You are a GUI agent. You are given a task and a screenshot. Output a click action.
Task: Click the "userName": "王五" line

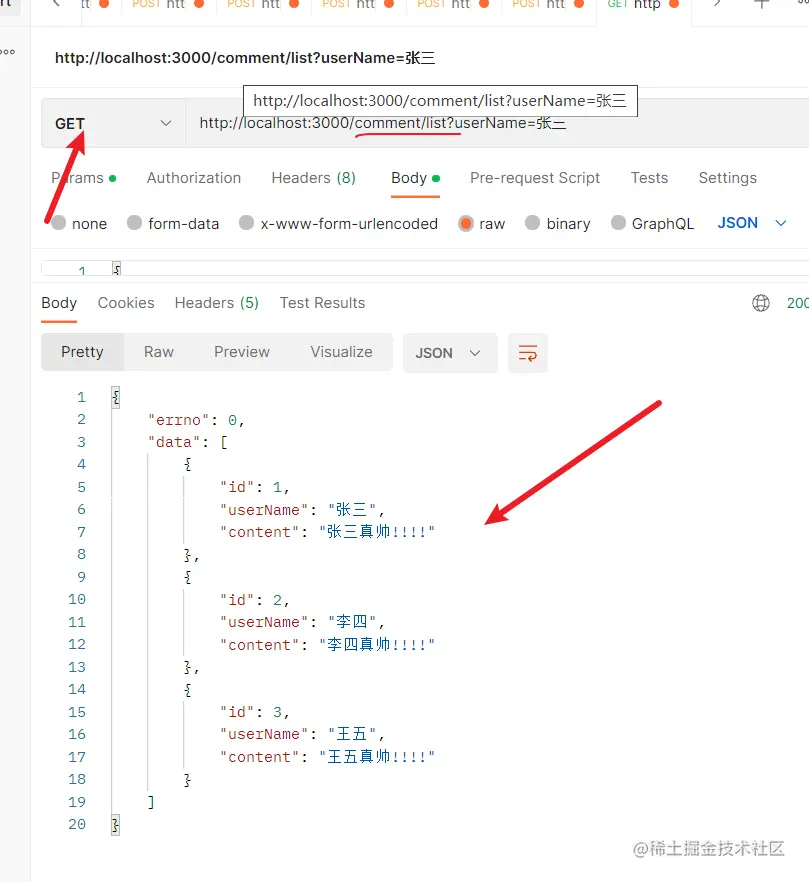coord(302,735)
